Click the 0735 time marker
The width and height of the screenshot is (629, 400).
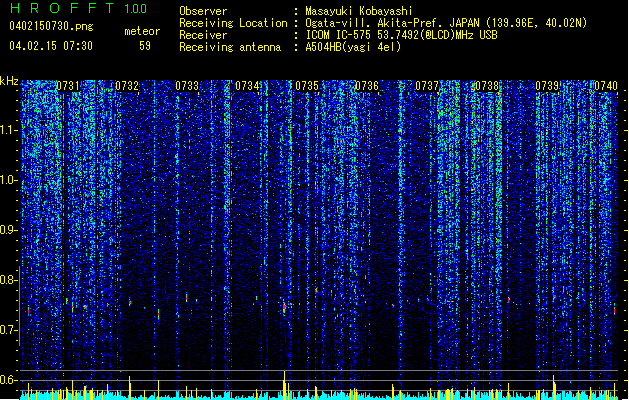(x=307, y=86)
